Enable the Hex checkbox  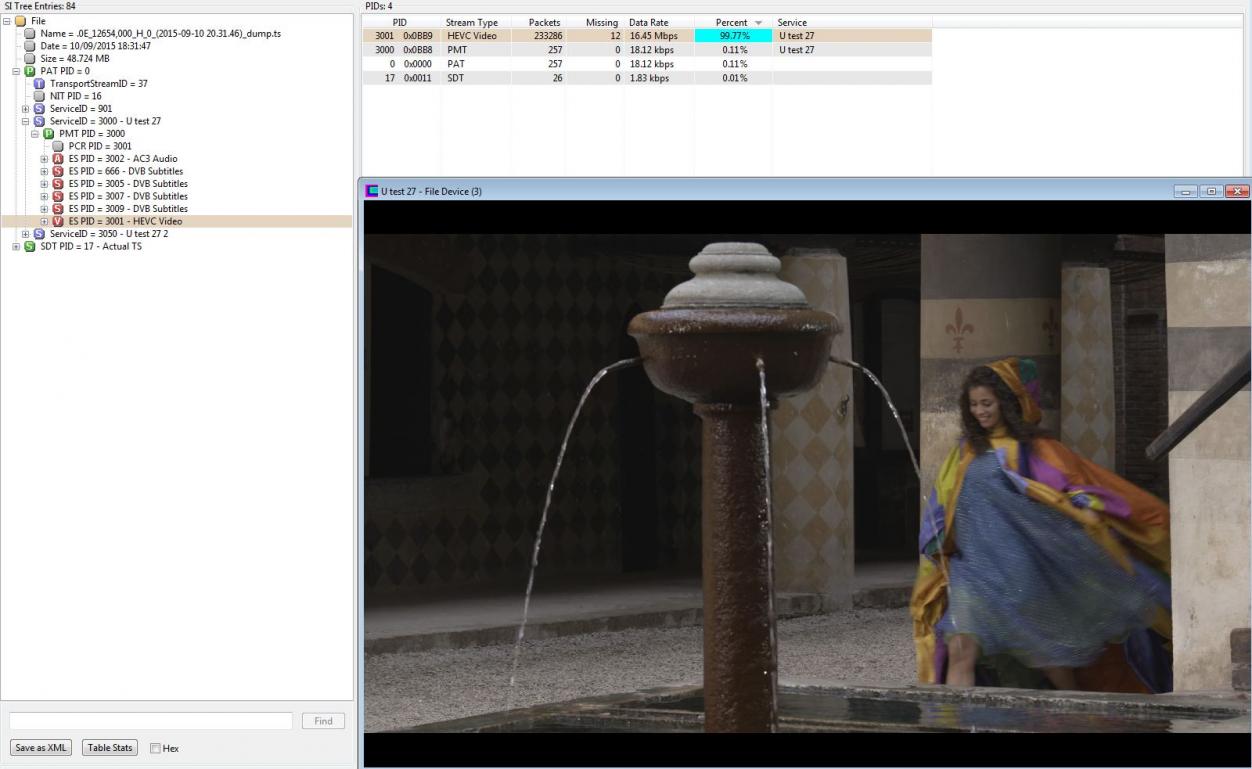[x=155, y=748]
